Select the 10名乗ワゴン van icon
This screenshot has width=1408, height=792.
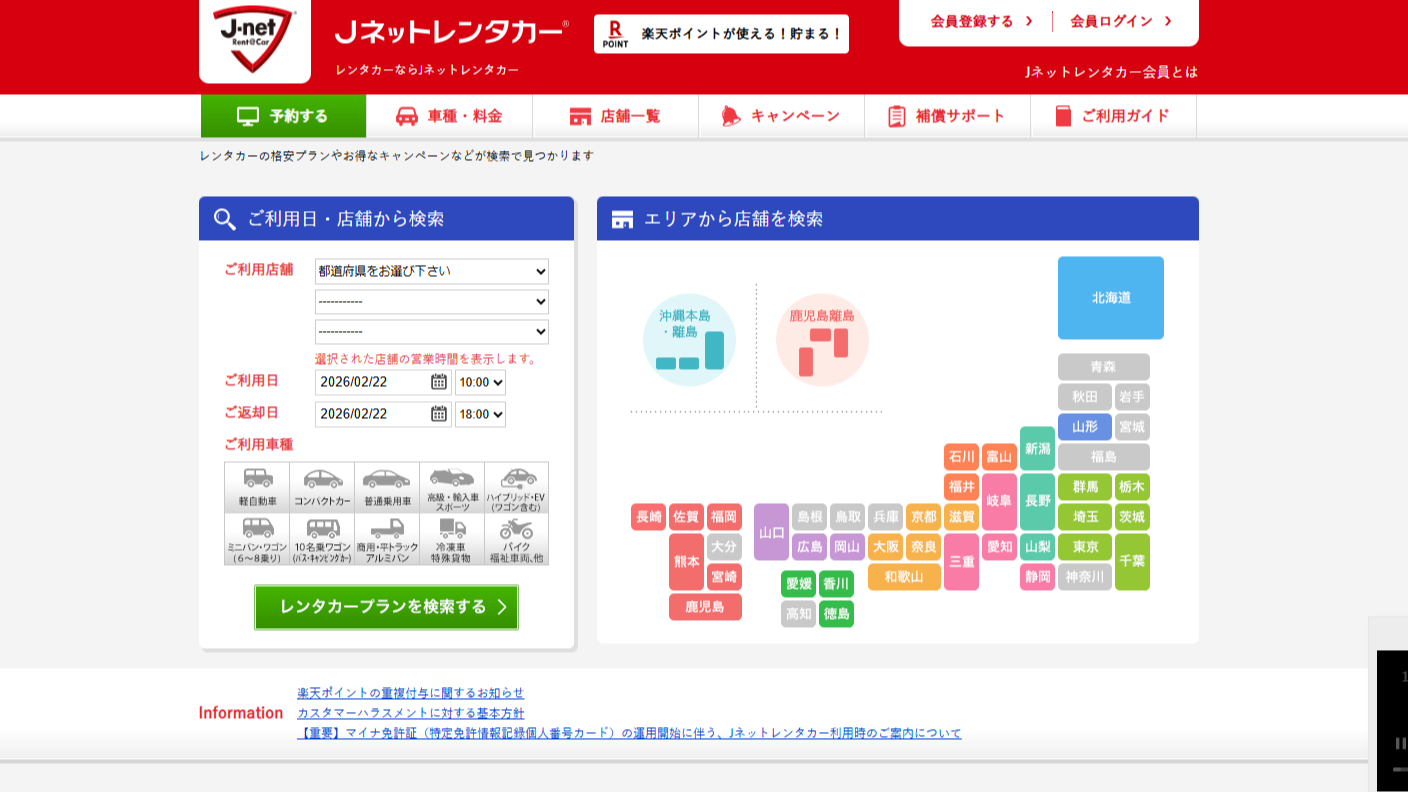click(x=322, y=539)
